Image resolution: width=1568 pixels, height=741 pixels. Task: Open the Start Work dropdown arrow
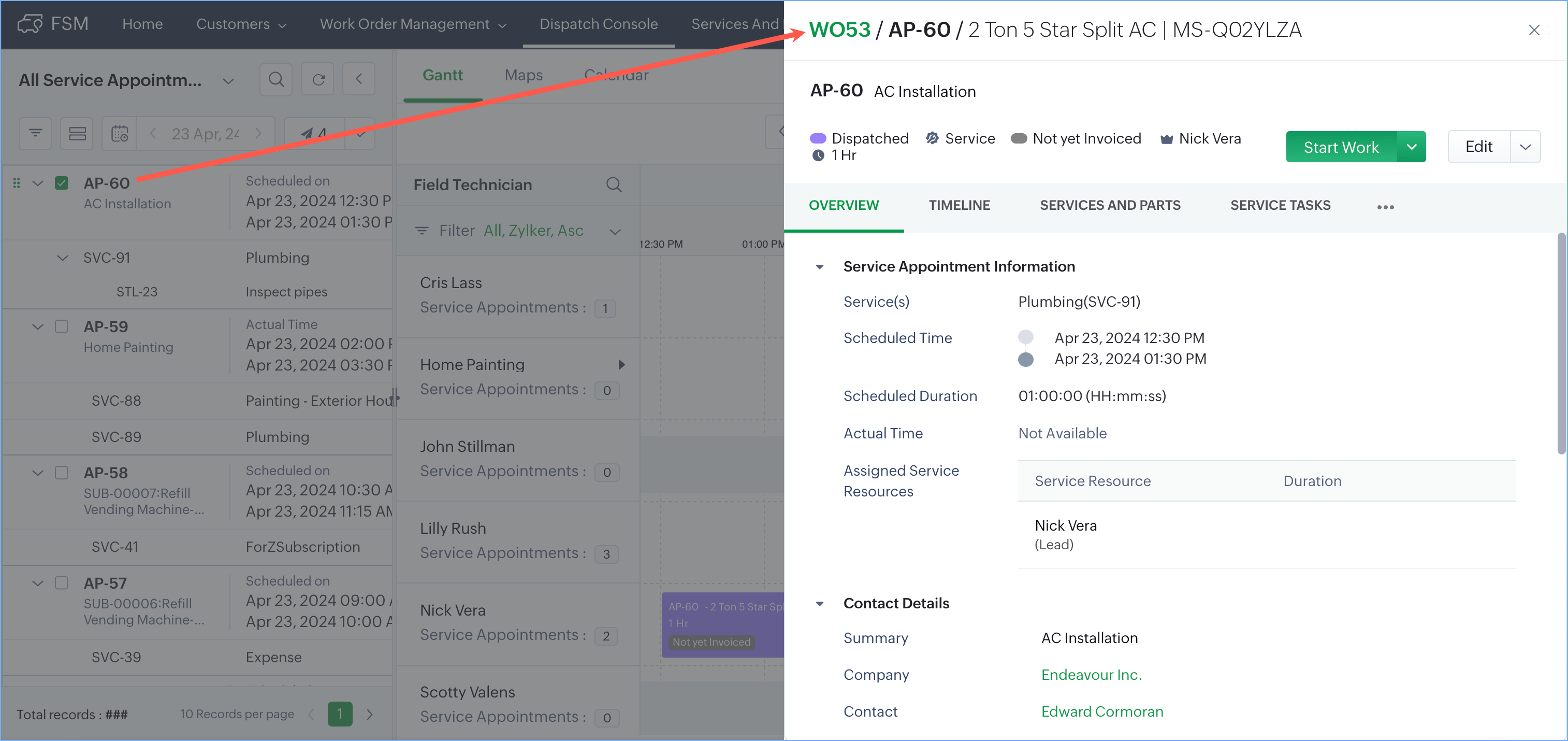coord(1411,147)
